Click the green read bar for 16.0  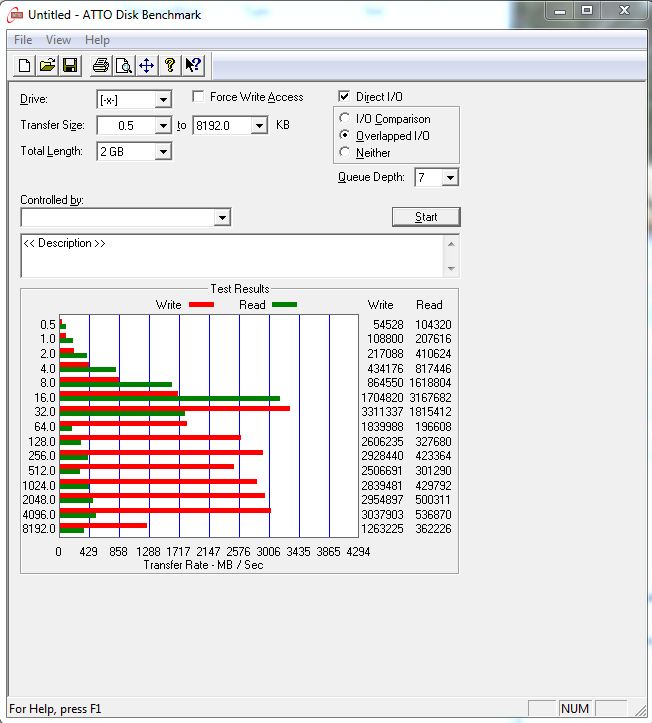pos(170,398)
